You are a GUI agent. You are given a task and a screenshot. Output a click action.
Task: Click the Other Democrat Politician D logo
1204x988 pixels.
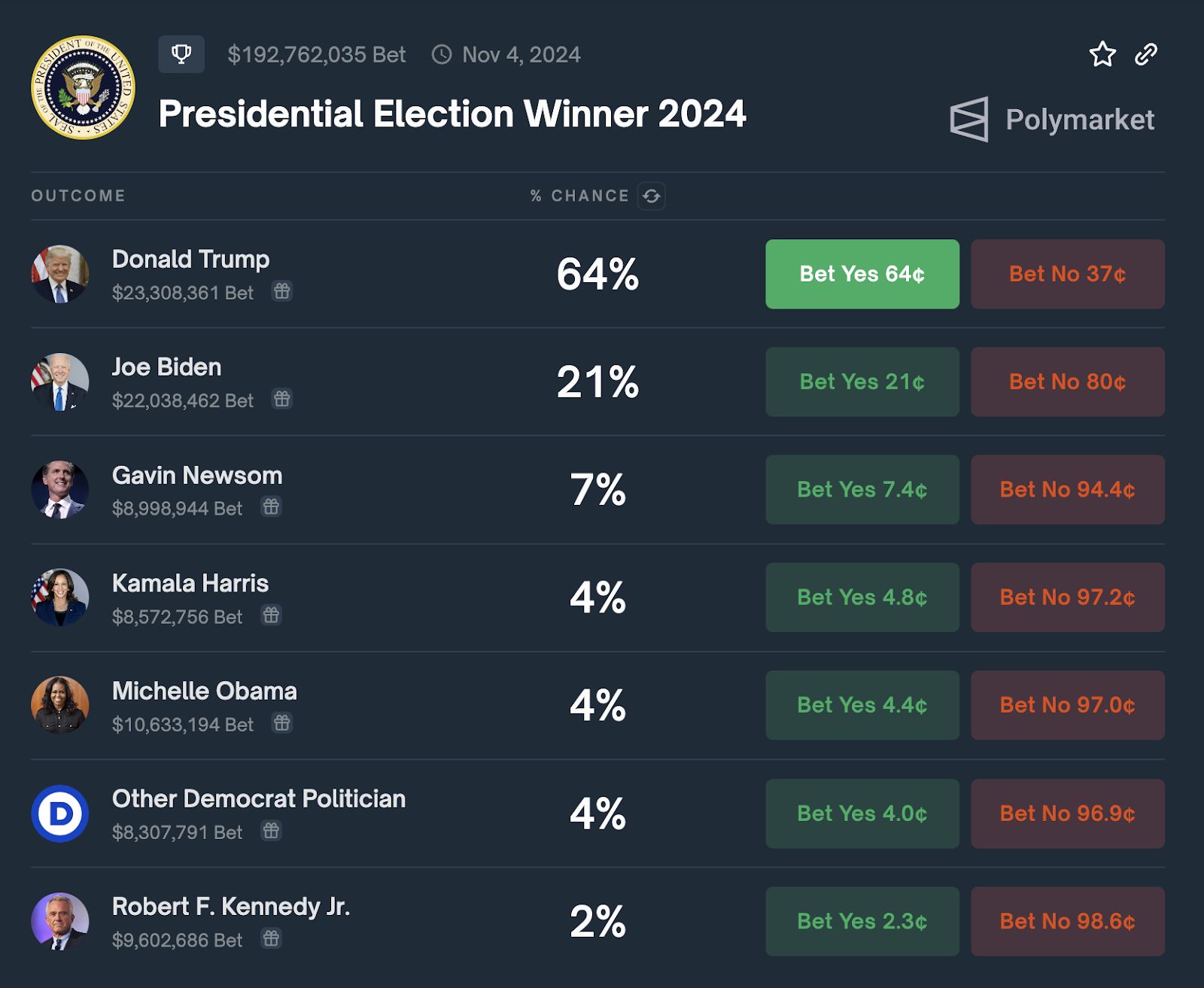tap(60, 813)
